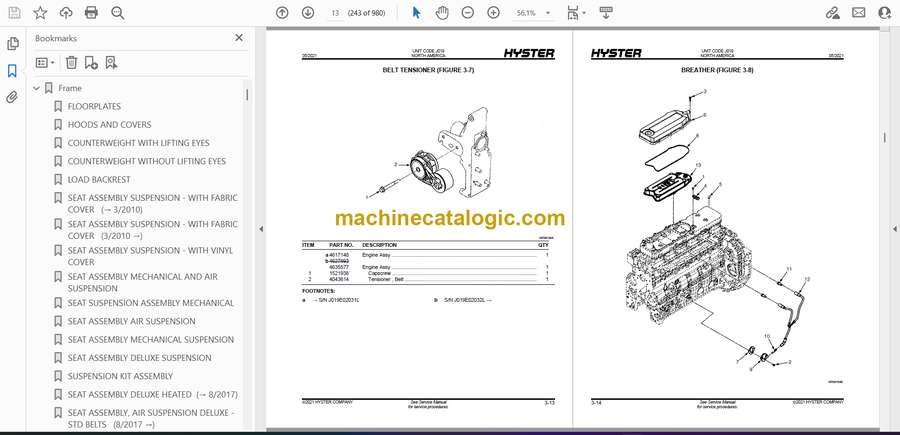Jump to COUNTERWEIGHT WITH LIFTING EYES

coord(138,143)
